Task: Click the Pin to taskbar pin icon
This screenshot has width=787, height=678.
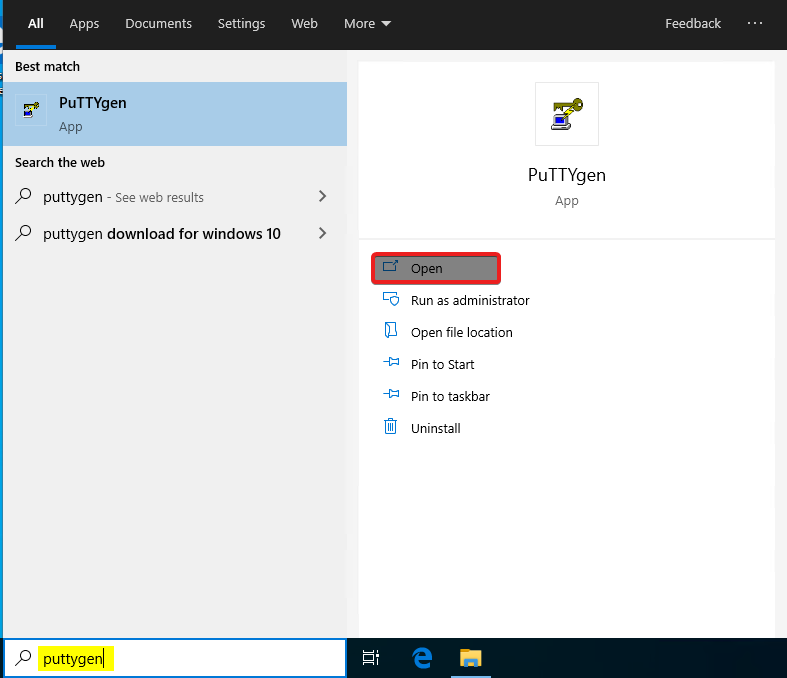Action: click(391, 394)
